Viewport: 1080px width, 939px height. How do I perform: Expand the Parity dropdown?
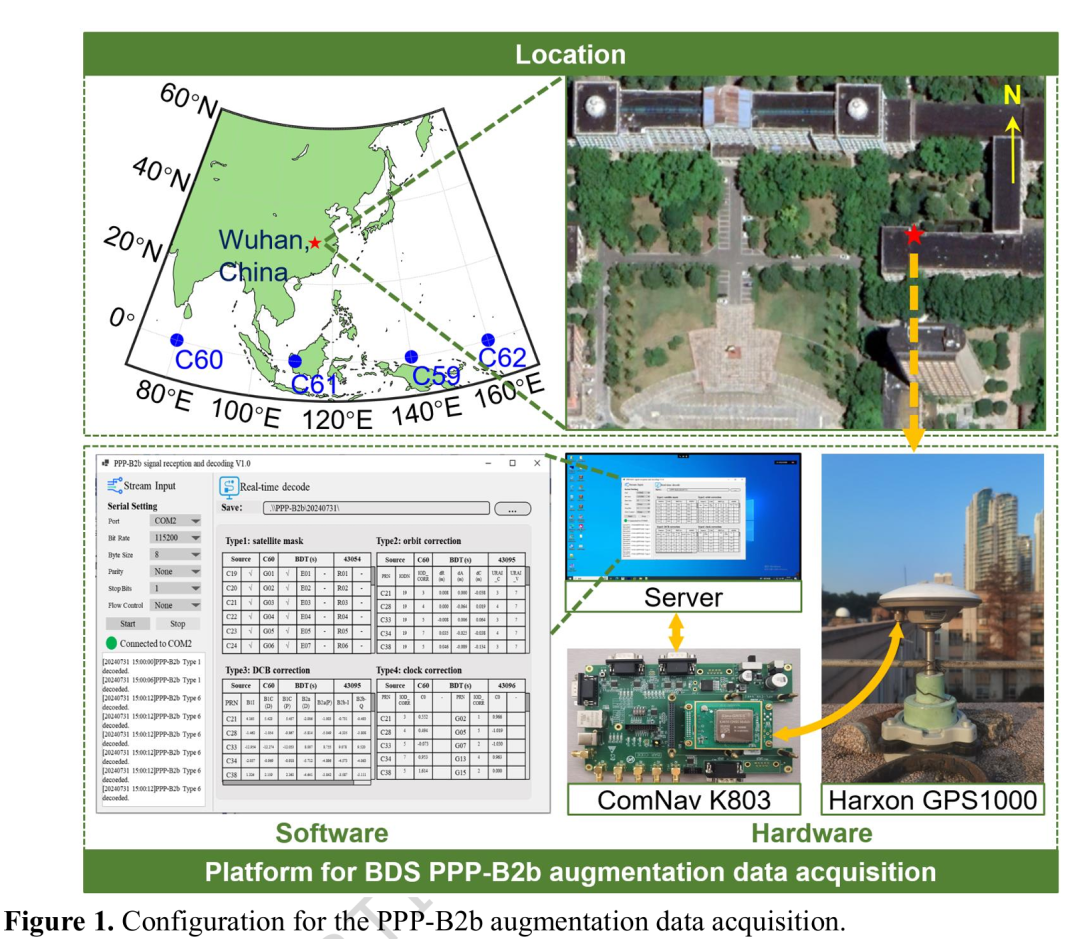click(x=176, y=571)
